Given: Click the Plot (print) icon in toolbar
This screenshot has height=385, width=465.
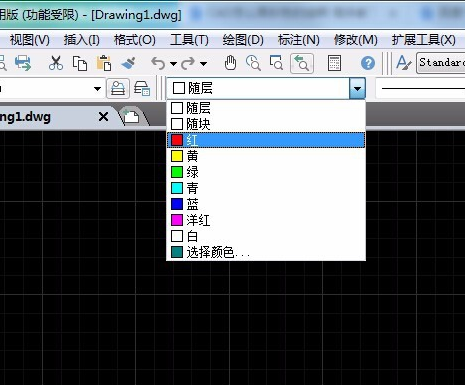Looking at the screenshot, I should [23, 63].
